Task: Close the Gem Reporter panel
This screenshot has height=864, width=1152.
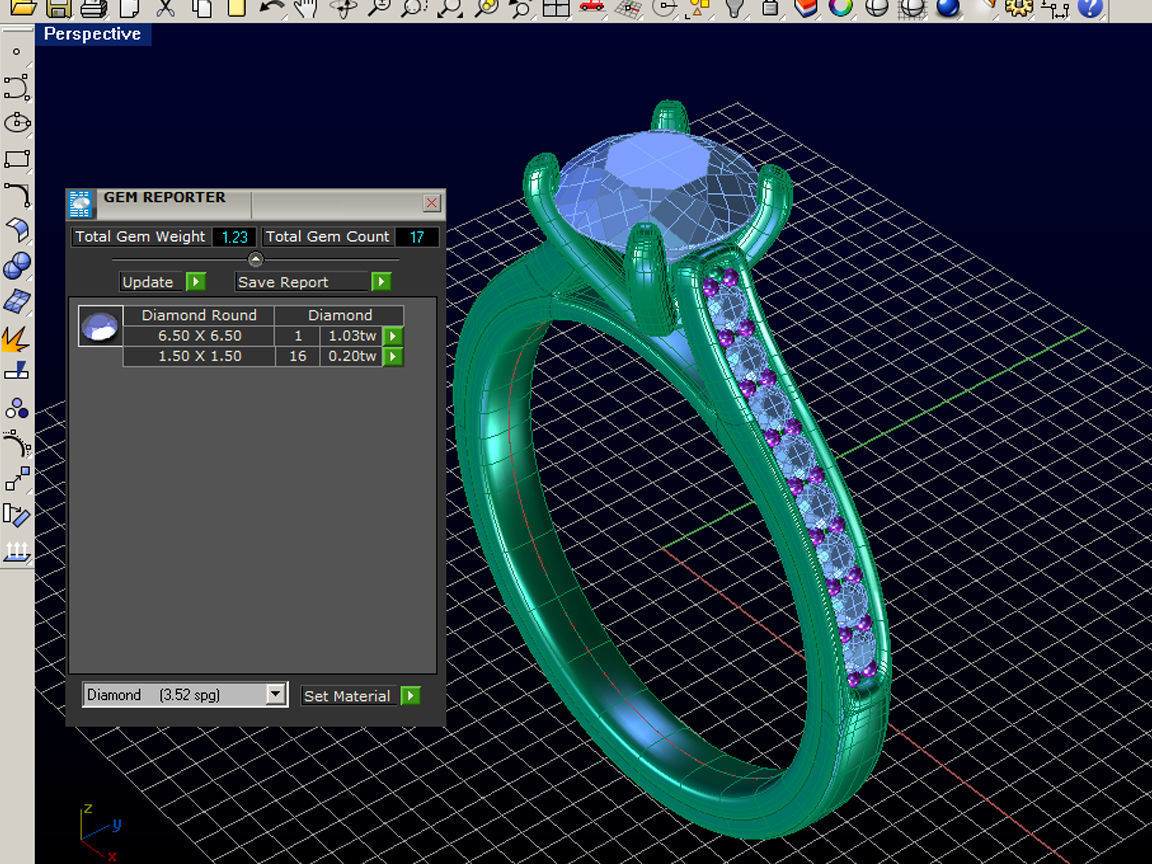Action: [432, 203]
